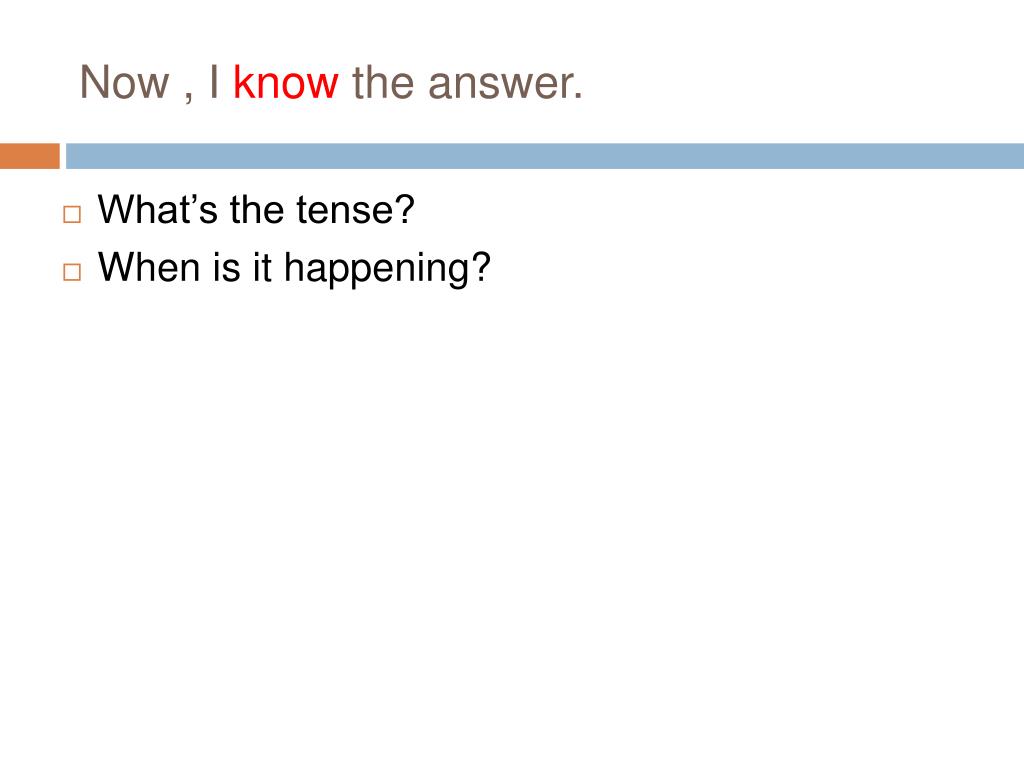
Task: Select the orange accent block
Action: tap(29, 156)
